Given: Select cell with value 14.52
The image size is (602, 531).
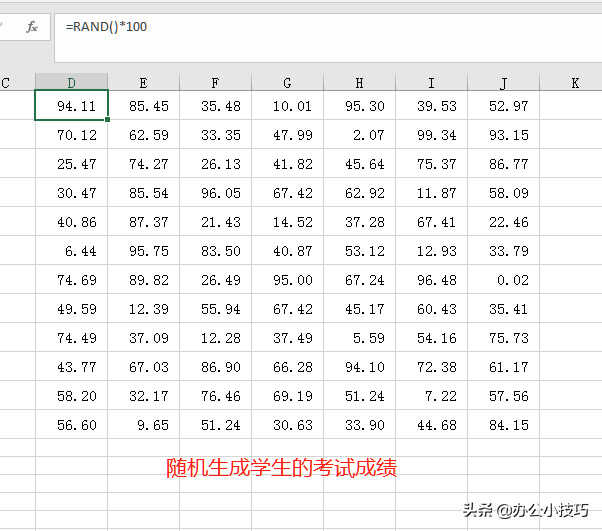Looking at the screenshot, I should pyautogui.click(x=287, y=221).
